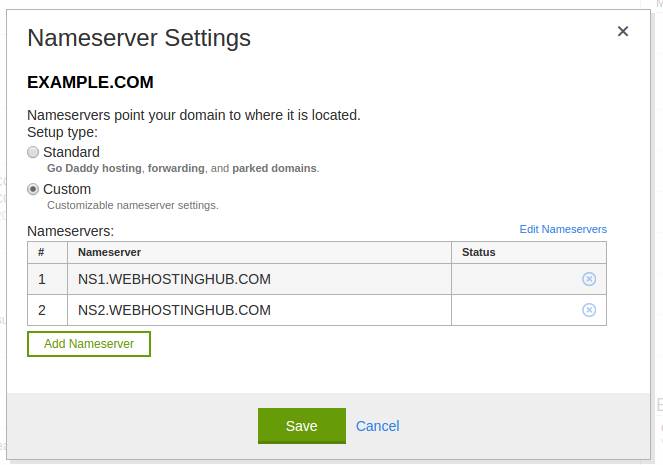Click the NS1.WEBHOSTINGHUB.COM nameserver cell
The image size is (663, 465).
174,279
